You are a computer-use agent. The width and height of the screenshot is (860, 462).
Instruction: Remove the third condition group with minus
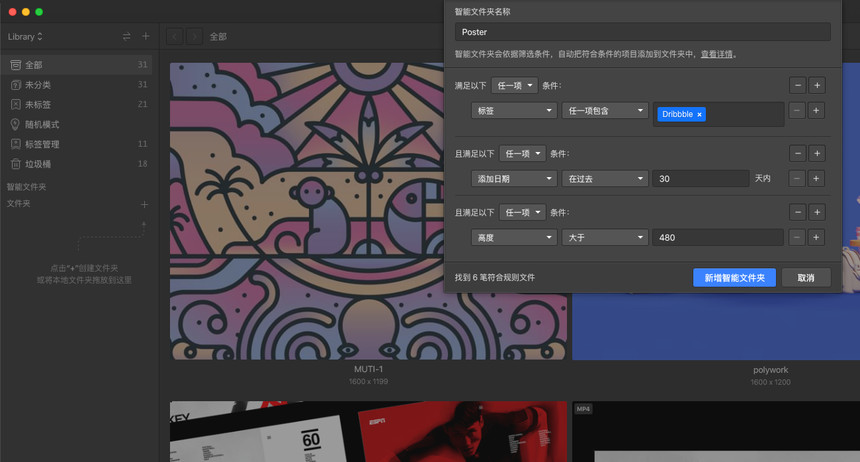coord(798,212)
